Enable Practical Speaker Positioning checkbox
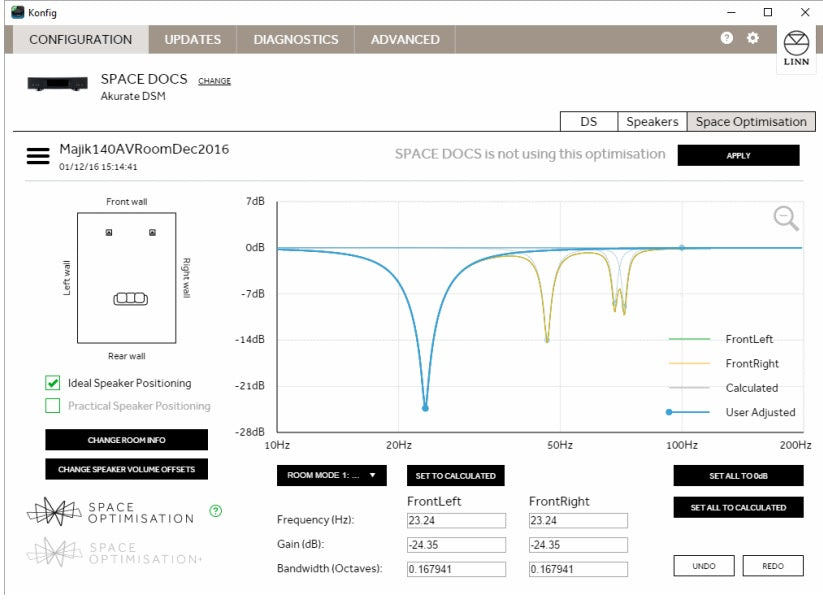Viewport: 823px width, 605px height. pos(53,406)
